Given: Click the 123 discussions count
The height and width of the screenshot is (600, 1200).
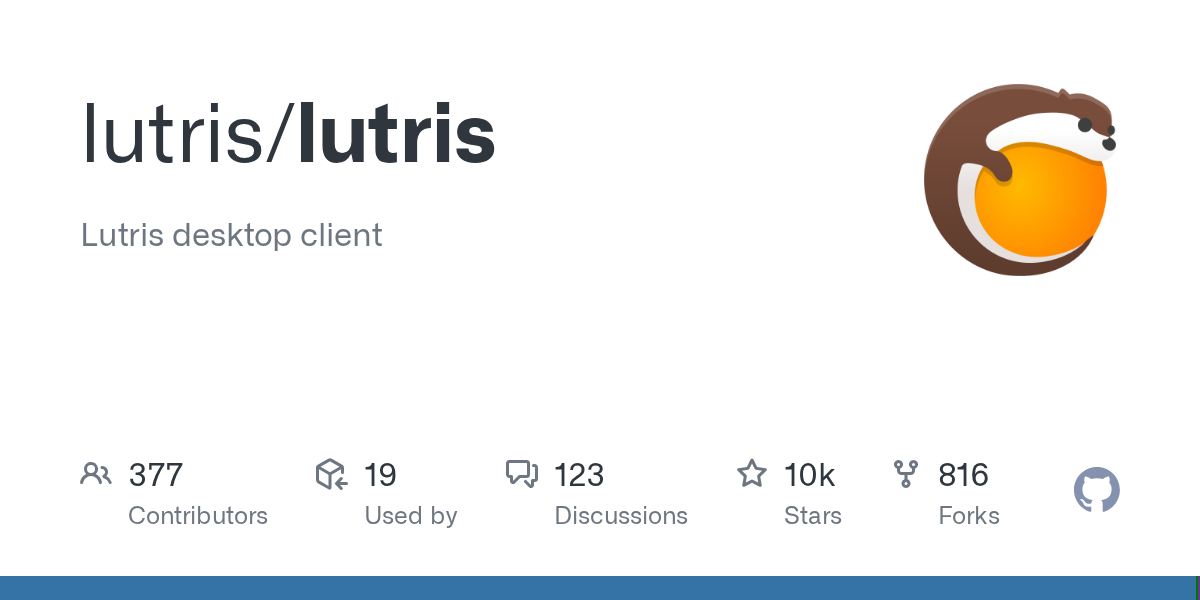Looking at the screenshot, I should (x=579, y=475).
